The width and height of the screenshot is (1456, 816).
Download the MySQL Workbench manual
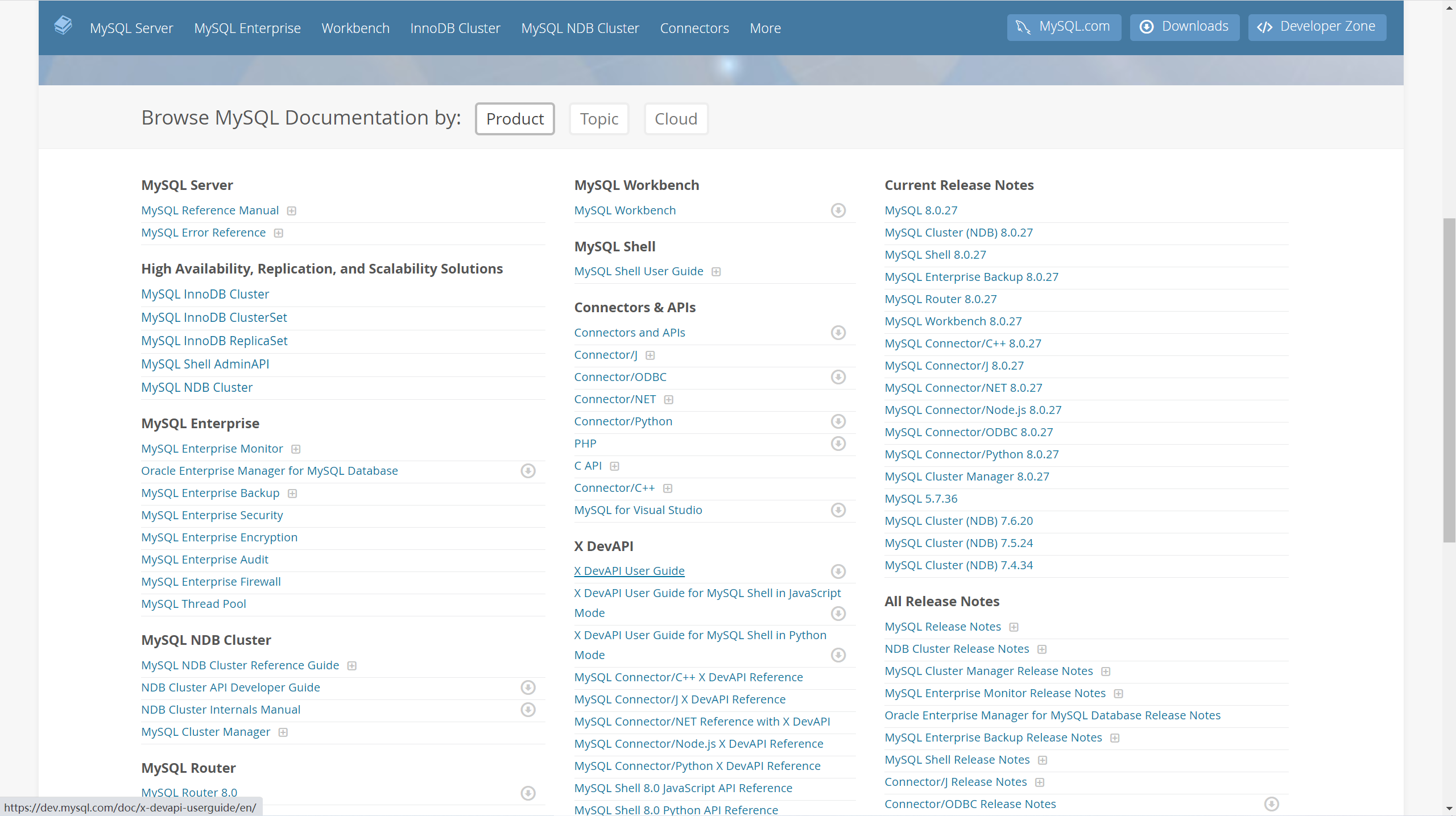[x=838, y=210]
